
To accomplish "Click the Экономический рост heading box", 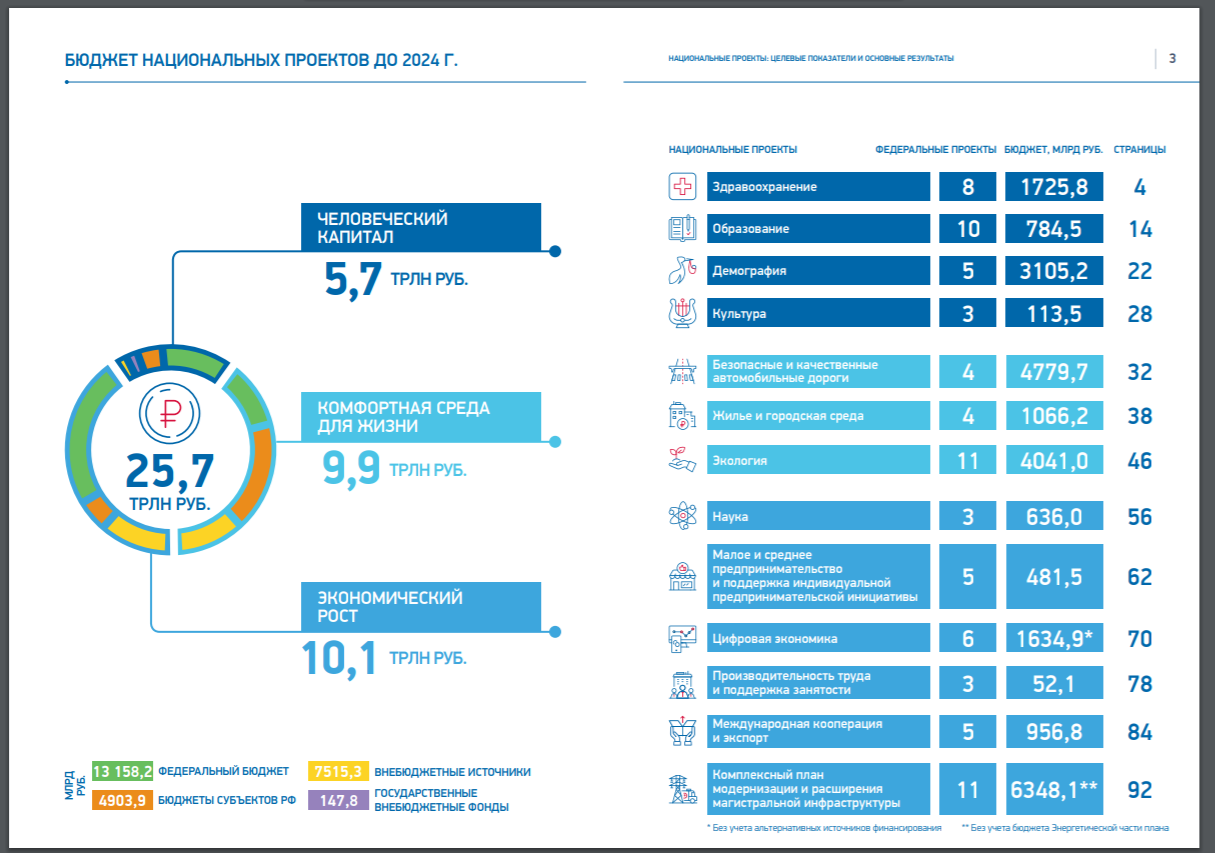I will pos(421,607).
